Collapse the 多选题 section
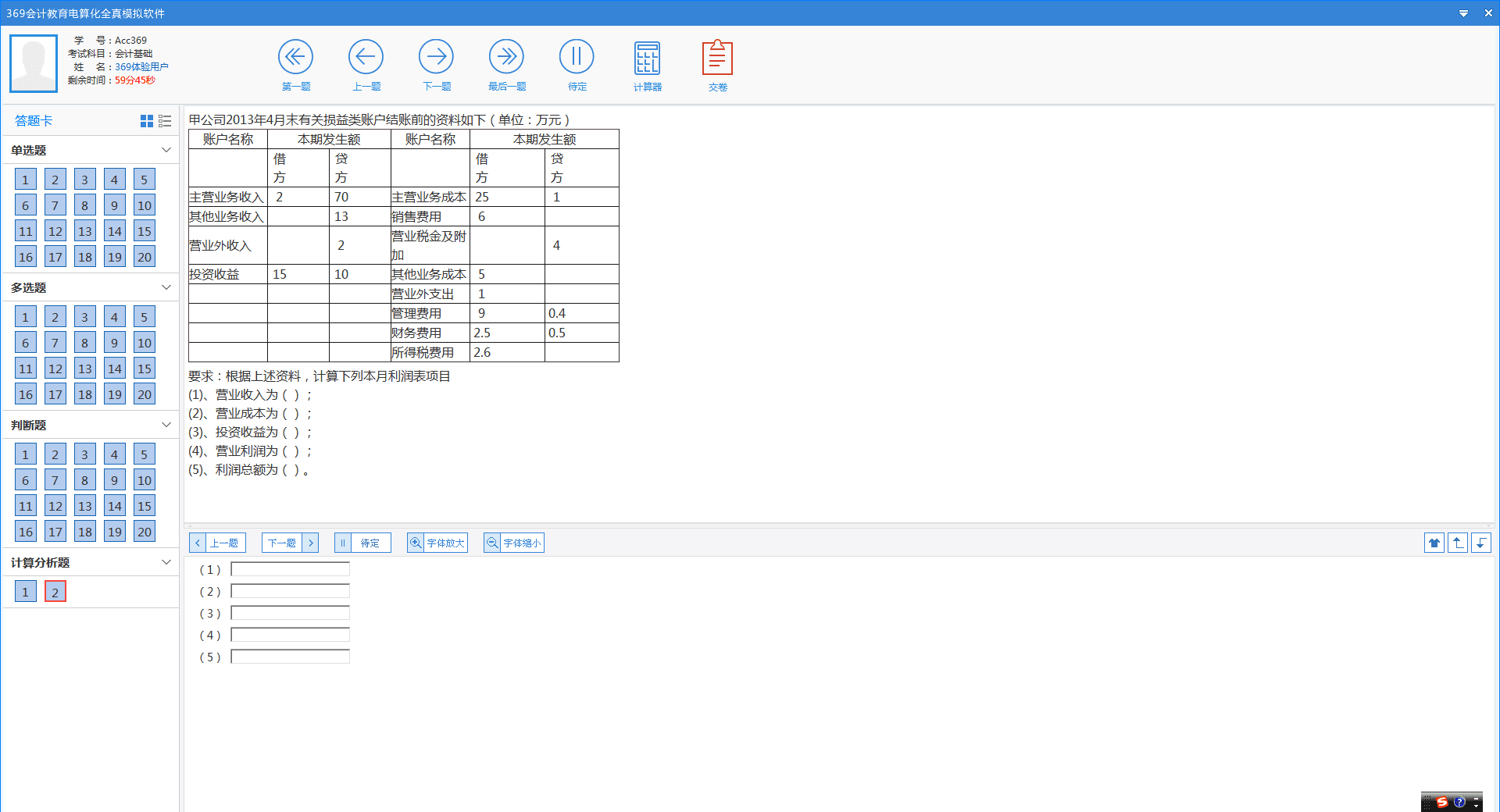Screen dimensions: 1500x812 point(166,287)
